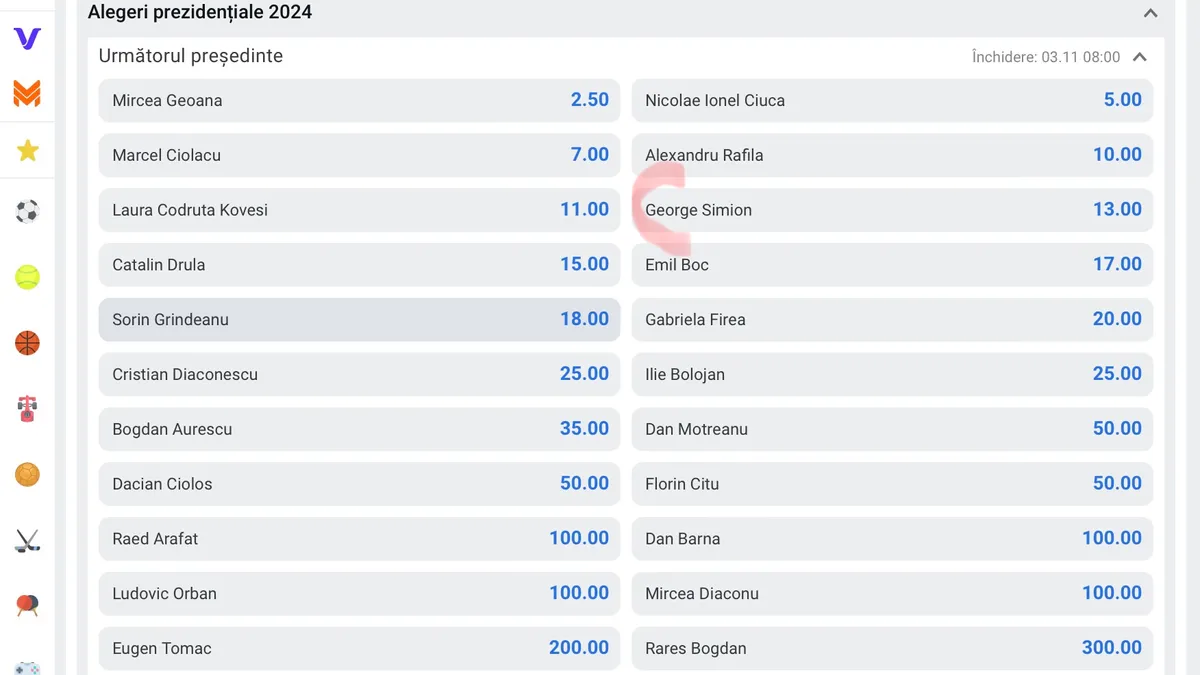Pick Mircea Geoana at odds 2.50
Viewport: 1200px width, 675px height.
pos(359,100)
